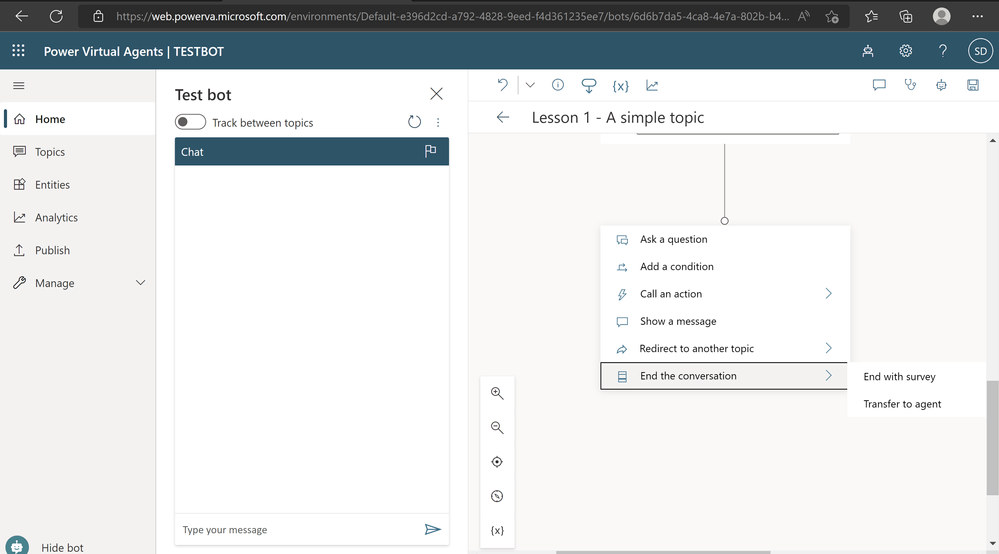Expand End the conversation submenu arrow
The image size is (999, 554).
tap(828, 376)
